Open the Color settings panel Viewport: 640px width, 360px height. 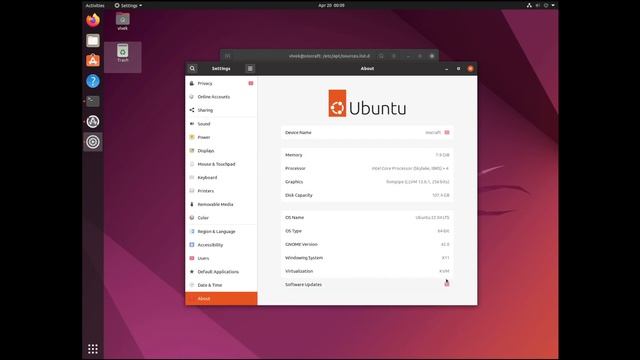click(x=221, y=218)
